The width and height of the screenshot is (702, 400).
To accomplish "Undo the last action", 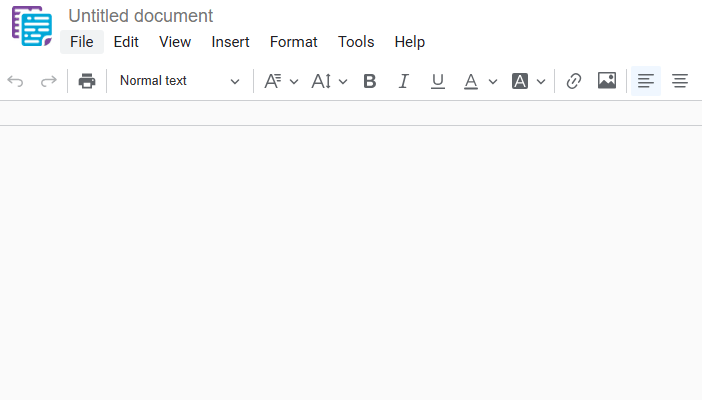I will [15, 82].
